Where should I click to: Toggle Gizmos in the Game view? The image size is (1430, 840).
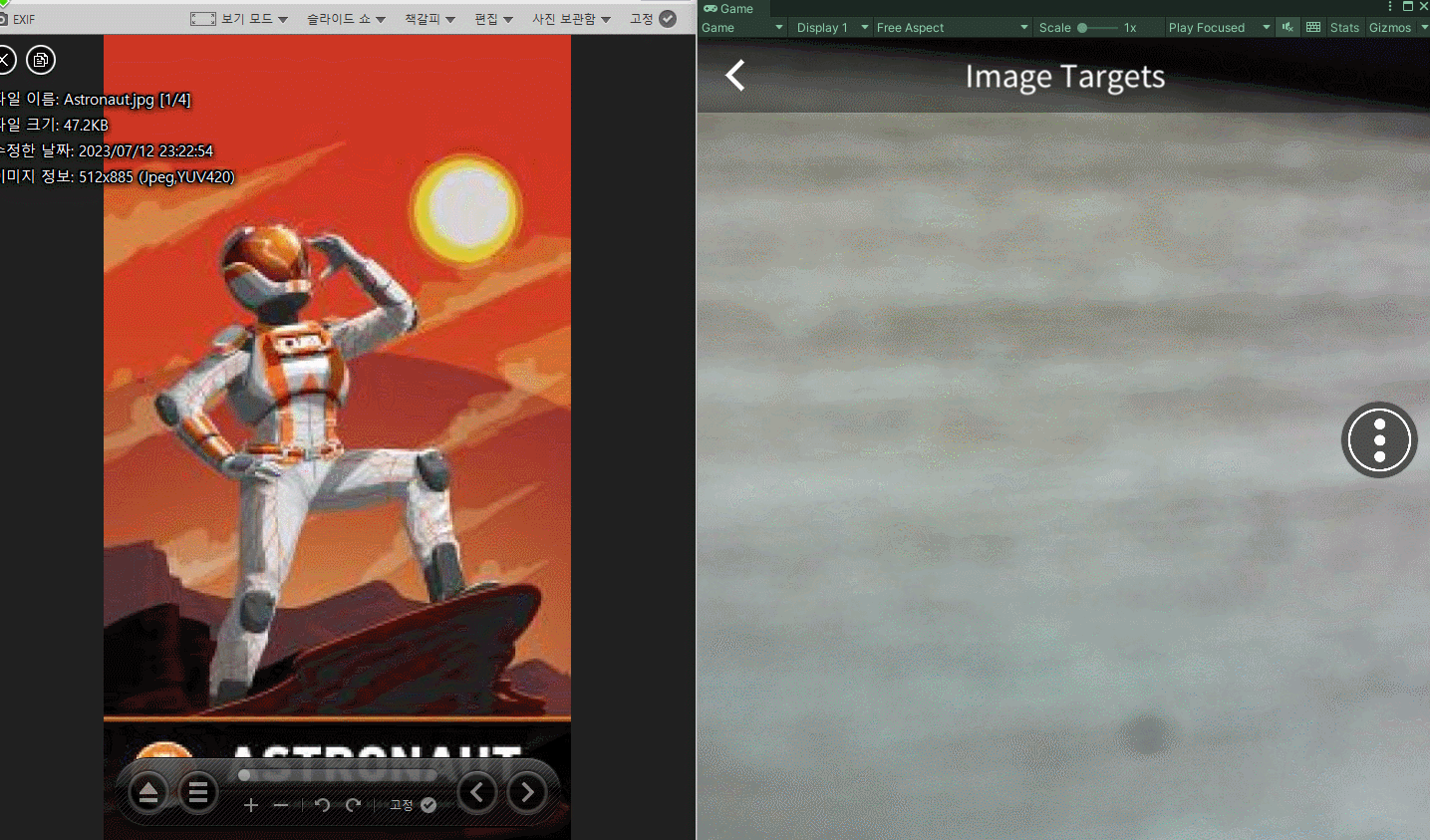point(1390,28)
